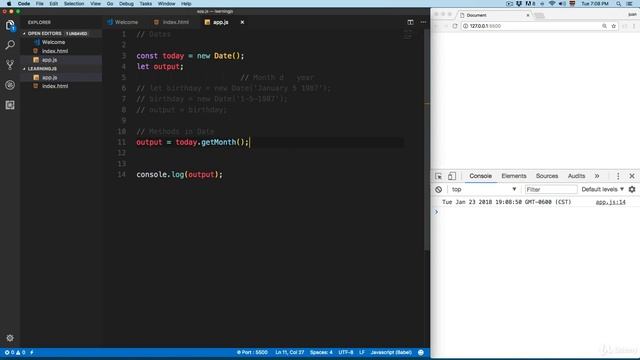Open the editor More Actions ellipsis

coord(423,22)
